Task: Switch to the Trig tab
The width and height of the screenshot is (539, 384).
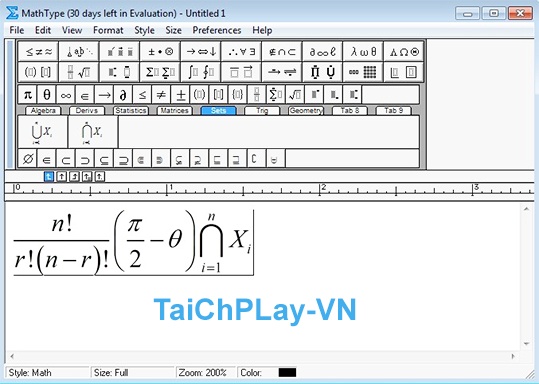Action: [262, 110]
